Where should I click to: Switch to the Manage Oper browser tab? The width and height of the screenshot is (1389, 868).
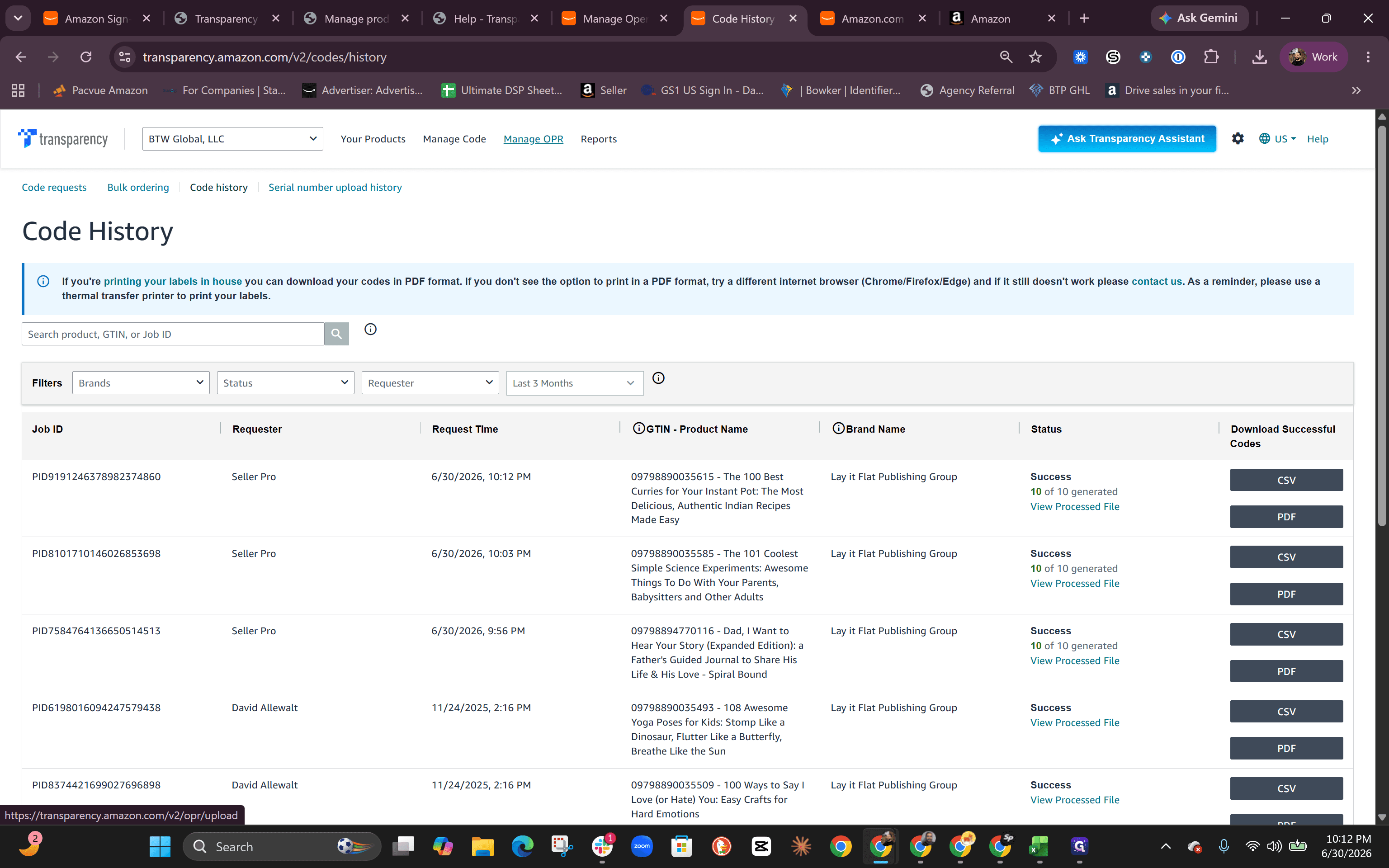(615, 19)
